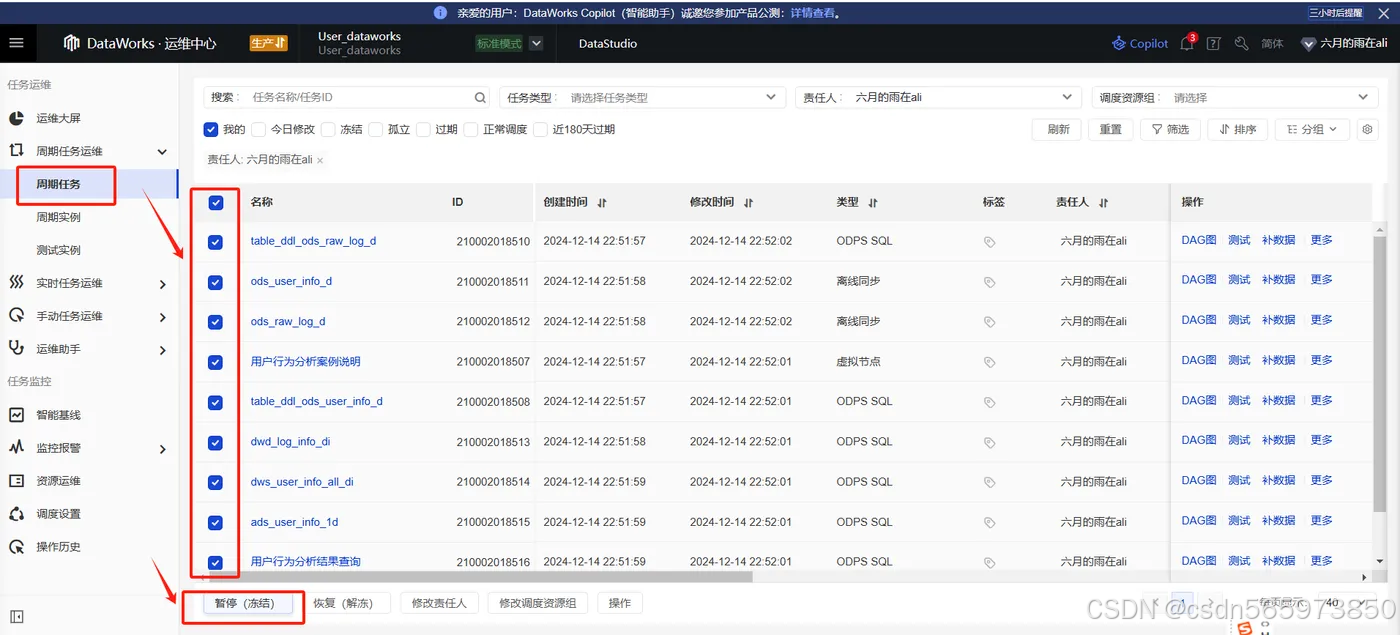Open the DataWorks Copilot assistant
This screenshot has height=635, width=1400.
click(1138, 43)
